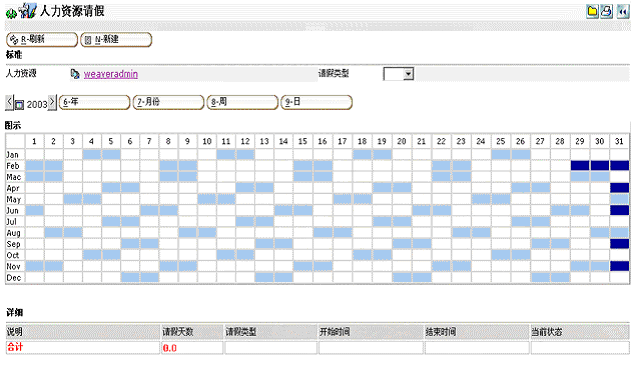631x384 pixels.
Task: Click day column header 20
Action: pyautogui.click(x=402, y=141)
